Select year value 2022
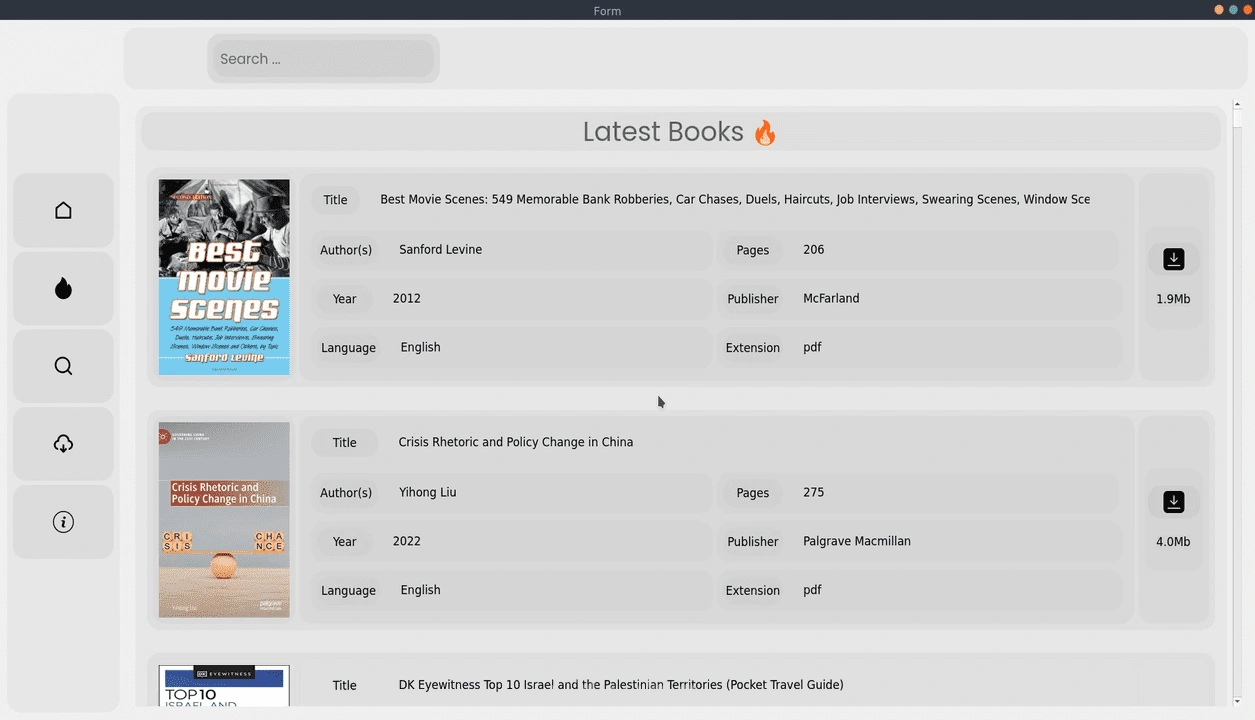Image resolution: width=1255 pixels, height=720 pixels. pos(407,541)
